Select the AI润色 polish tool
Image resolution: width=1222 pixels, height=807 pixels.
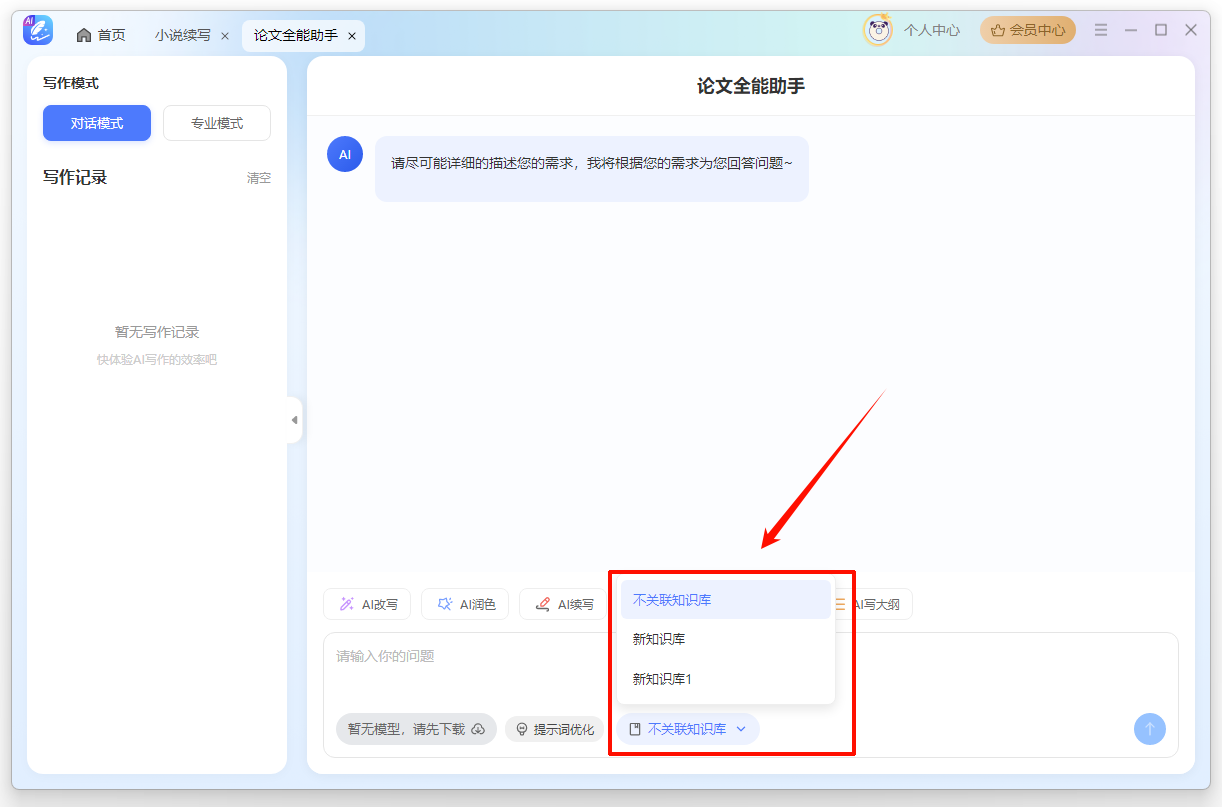click(x=465, y=604)
